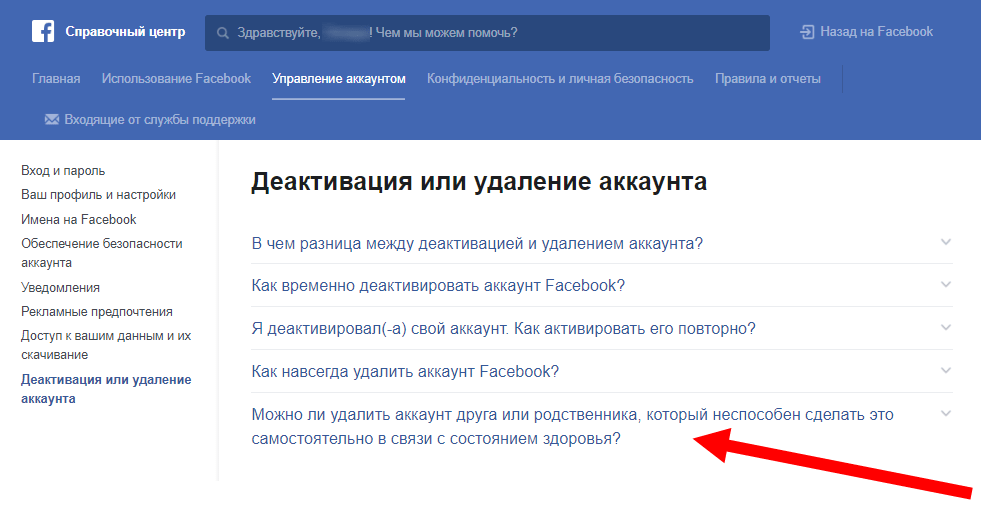This screenshot has height=518, width=981.
Task: Click Как навсегда удалить аккаунт Facebook question
Action: 405,371
